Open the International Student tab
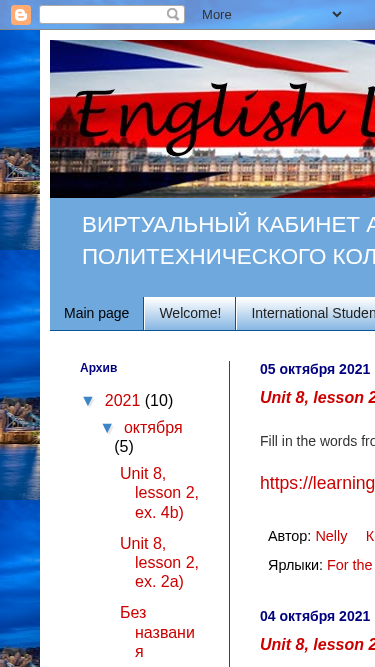 [x=306, y=314]
